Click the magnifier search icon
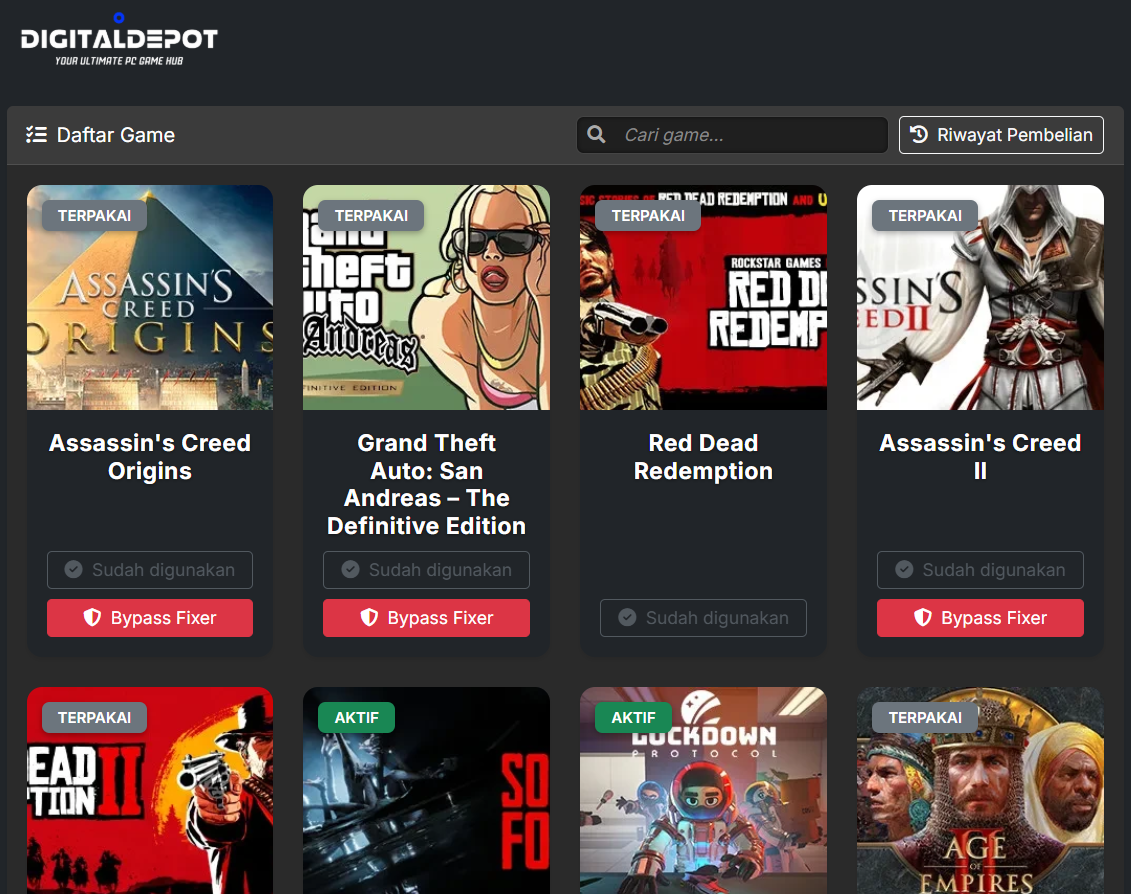This screenshot has height=894, width=1131. coord(596,134)
